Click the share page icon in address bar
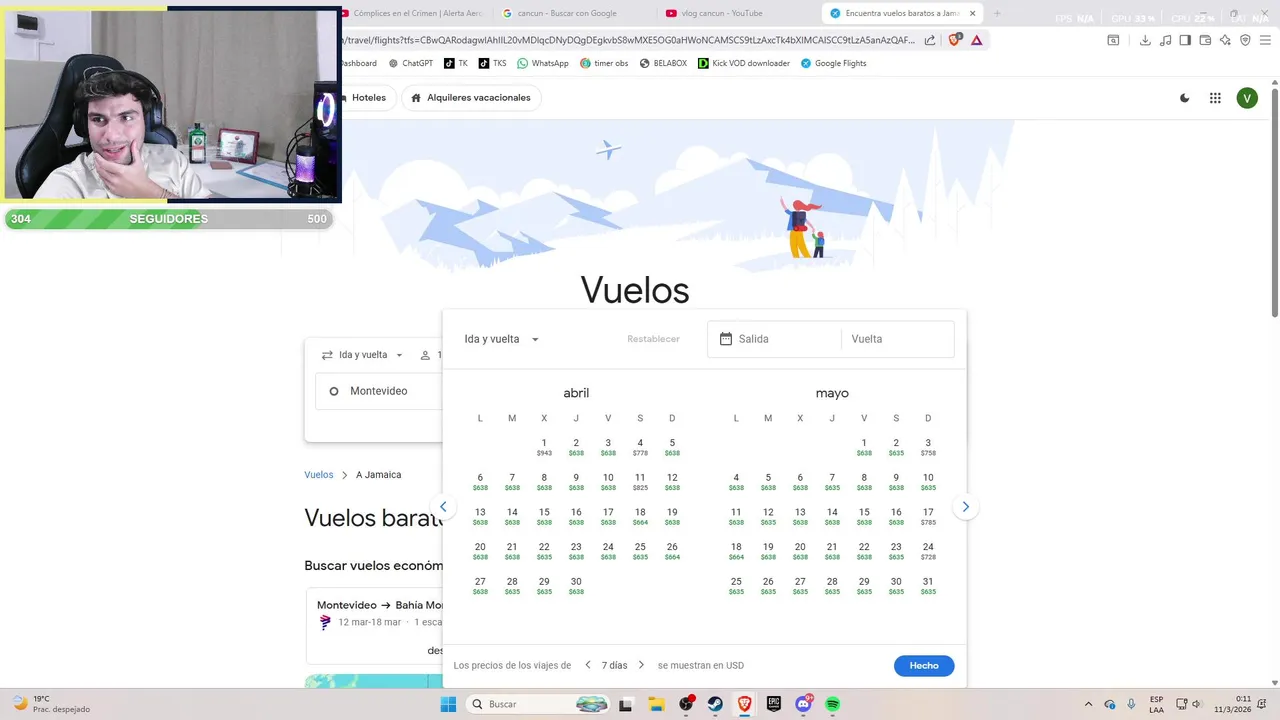The image size is (1280, 720). click(x=930, y=40)
